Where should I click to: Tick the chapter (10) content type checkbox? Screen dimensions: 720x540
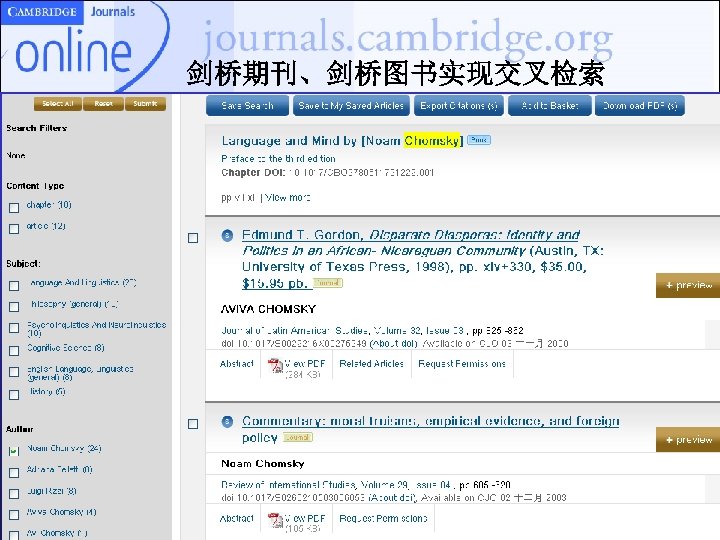click(14, 208)
